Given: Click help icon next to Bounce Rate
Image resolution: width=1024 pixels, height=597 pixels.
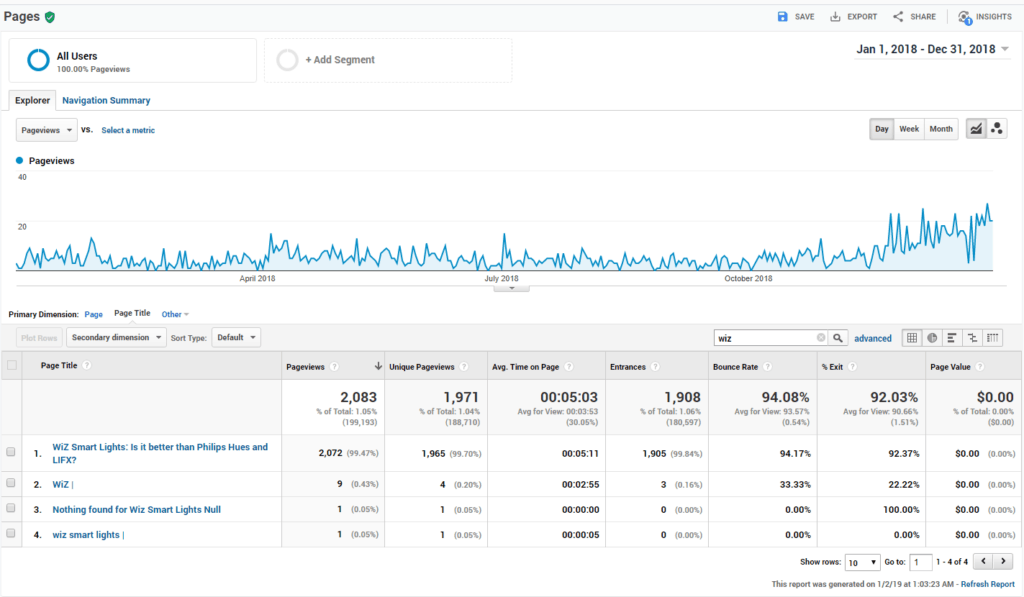Looking at the screenshot, I should [767, 366].
